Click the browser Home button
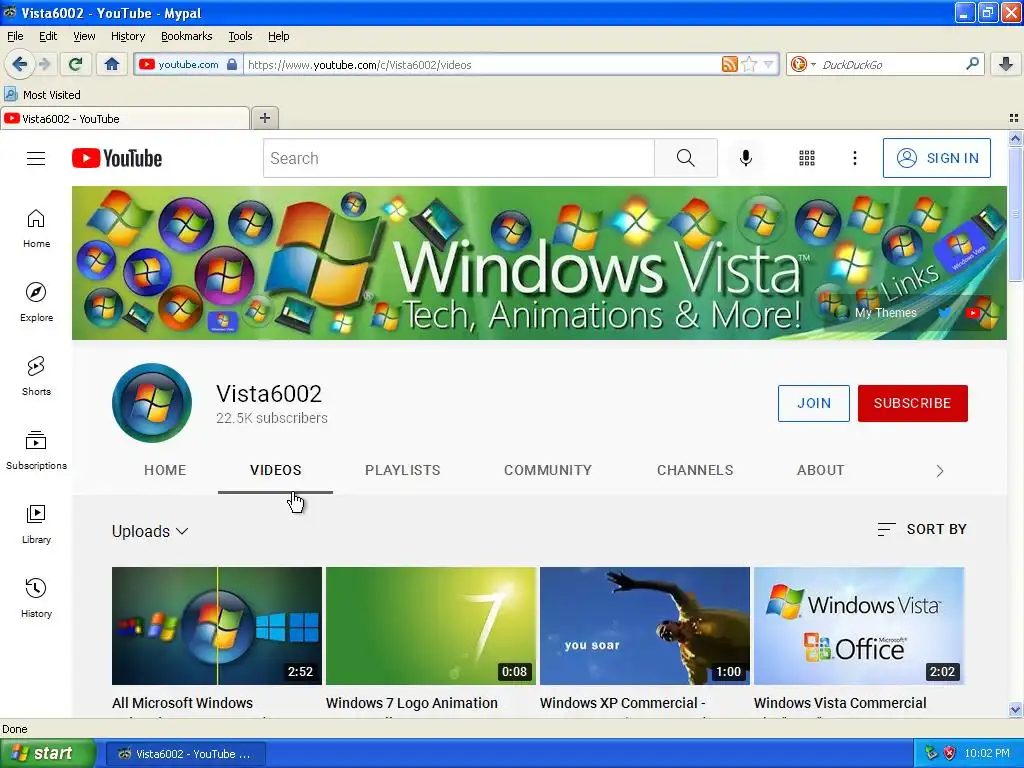This screenshot has width=1024, height=768. click(x=112, y=64)
